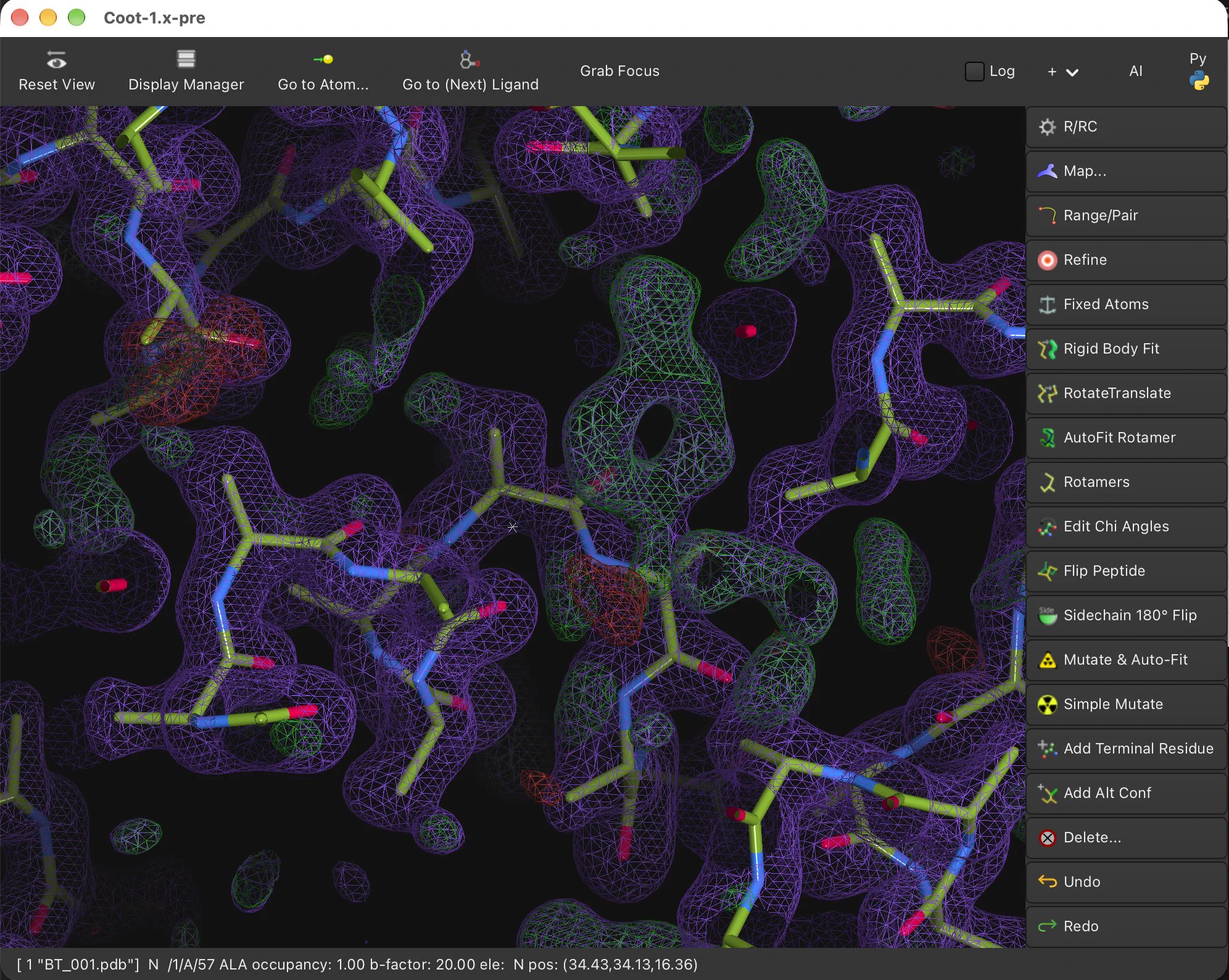Open the Python scripting icon
Screen dimensions: 1229x980
point(1199,81)
